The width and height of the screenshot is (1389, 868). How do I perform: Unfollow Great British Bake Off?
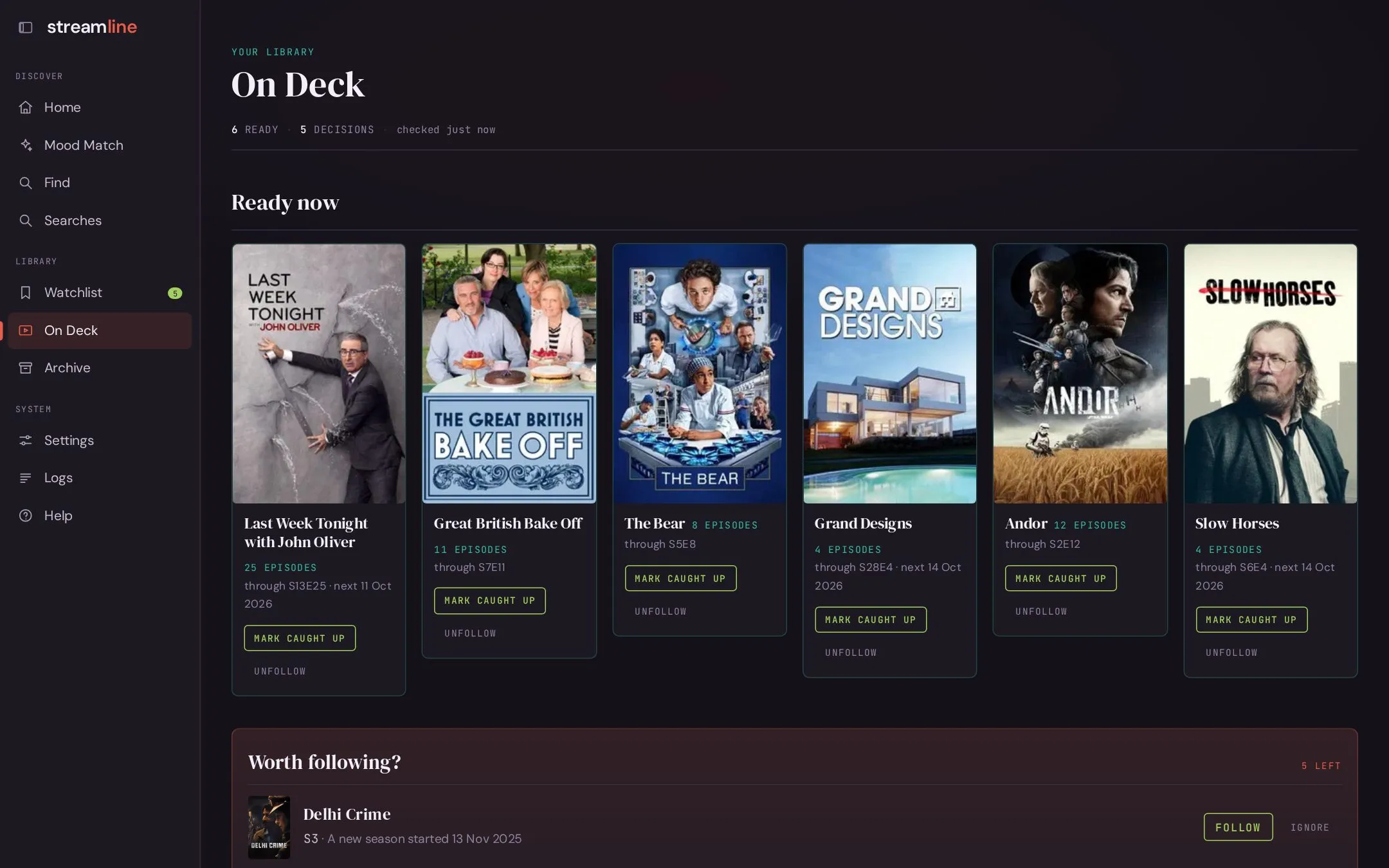pos(470,633)
